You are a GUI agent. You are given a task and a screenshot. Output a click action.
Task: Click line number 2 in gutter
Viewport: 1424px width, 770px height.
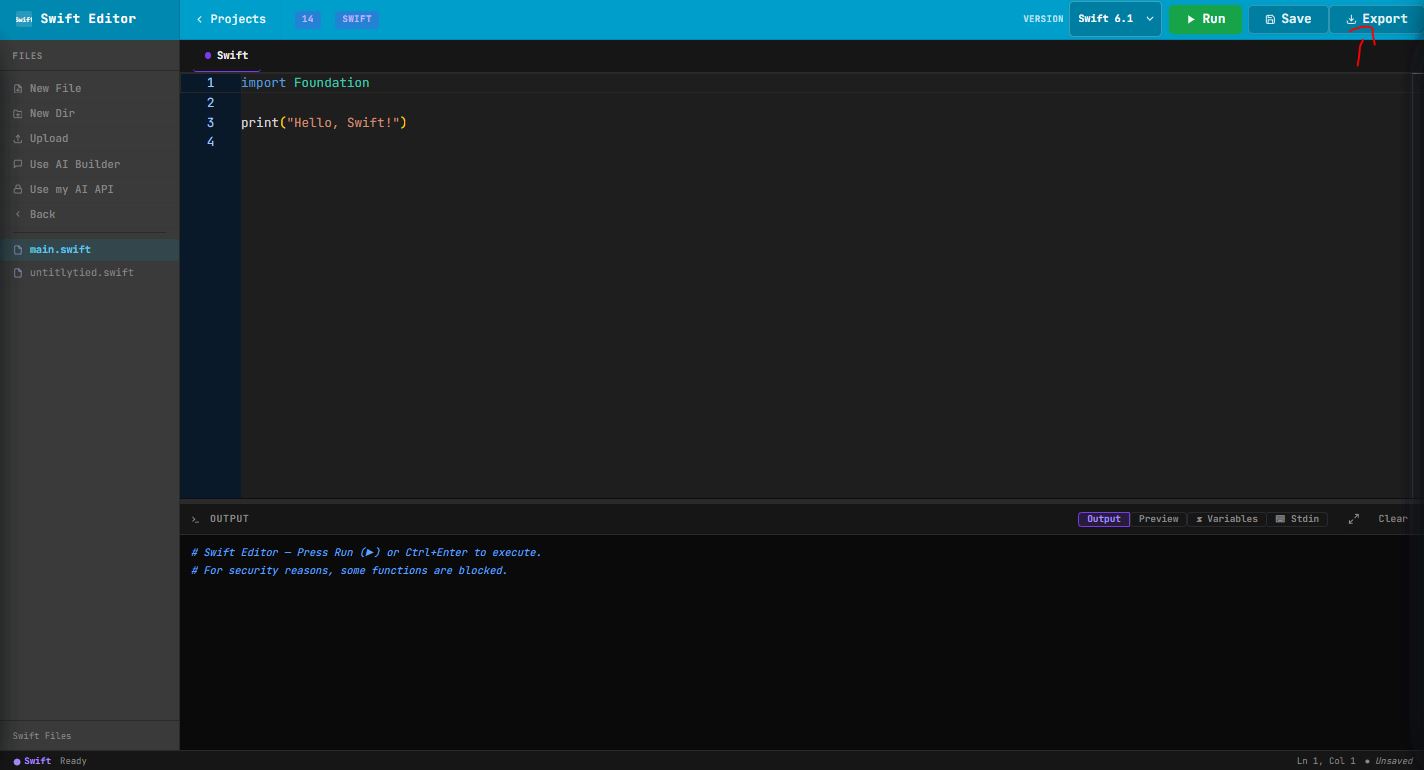coord(210,103)
